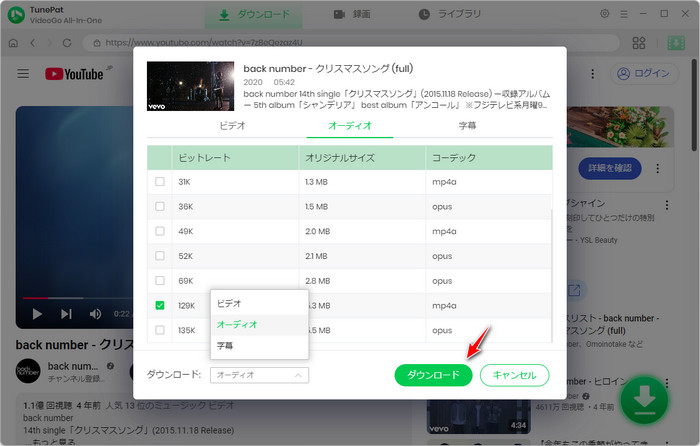Check the 31K bitrate row
The width and height of the screenshot is (700, 446).
160,182
